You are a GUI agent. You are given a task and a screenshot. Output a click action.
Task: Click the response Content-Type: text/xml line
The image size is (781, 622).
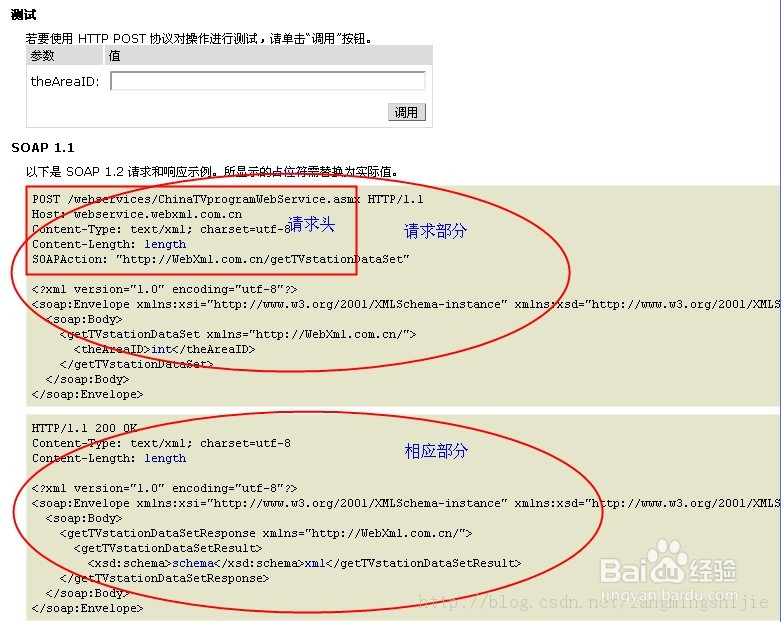[x=161, y=443]
